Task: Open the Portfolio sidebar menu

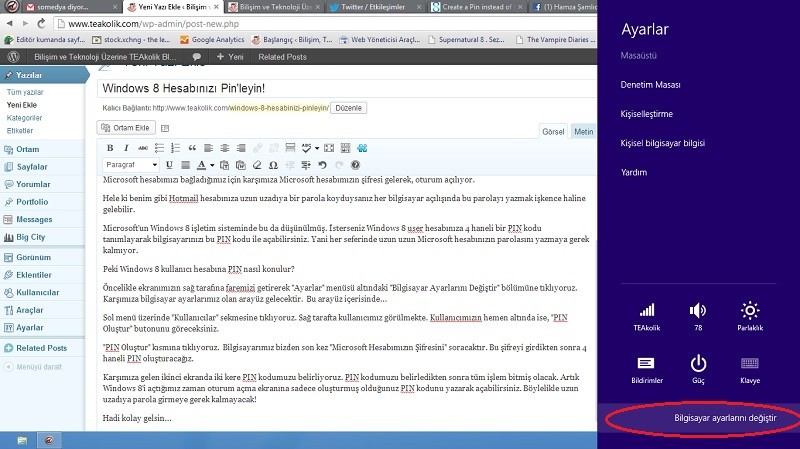Action: tap(43, 202)
